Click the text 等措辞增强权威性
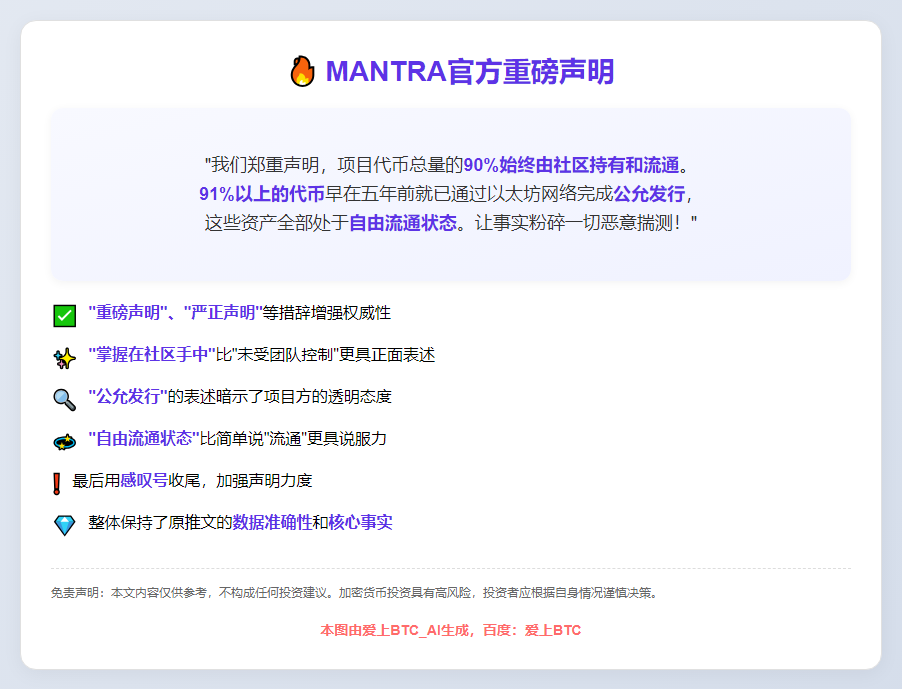The height and width of the screenshot is (689, 902). click(327, 312)
